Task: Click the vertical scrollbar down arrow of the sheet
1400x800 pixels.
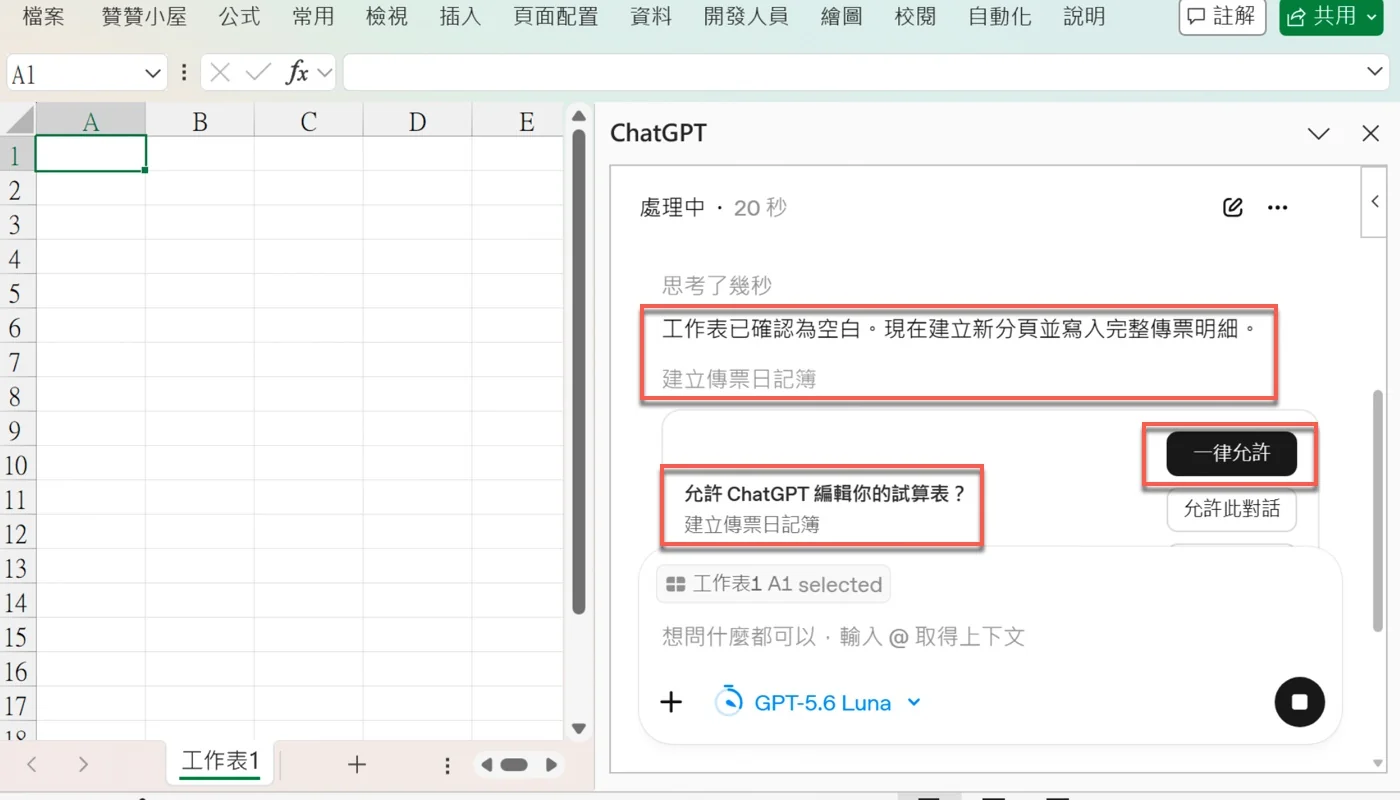Action: click(x=578, y=728)
